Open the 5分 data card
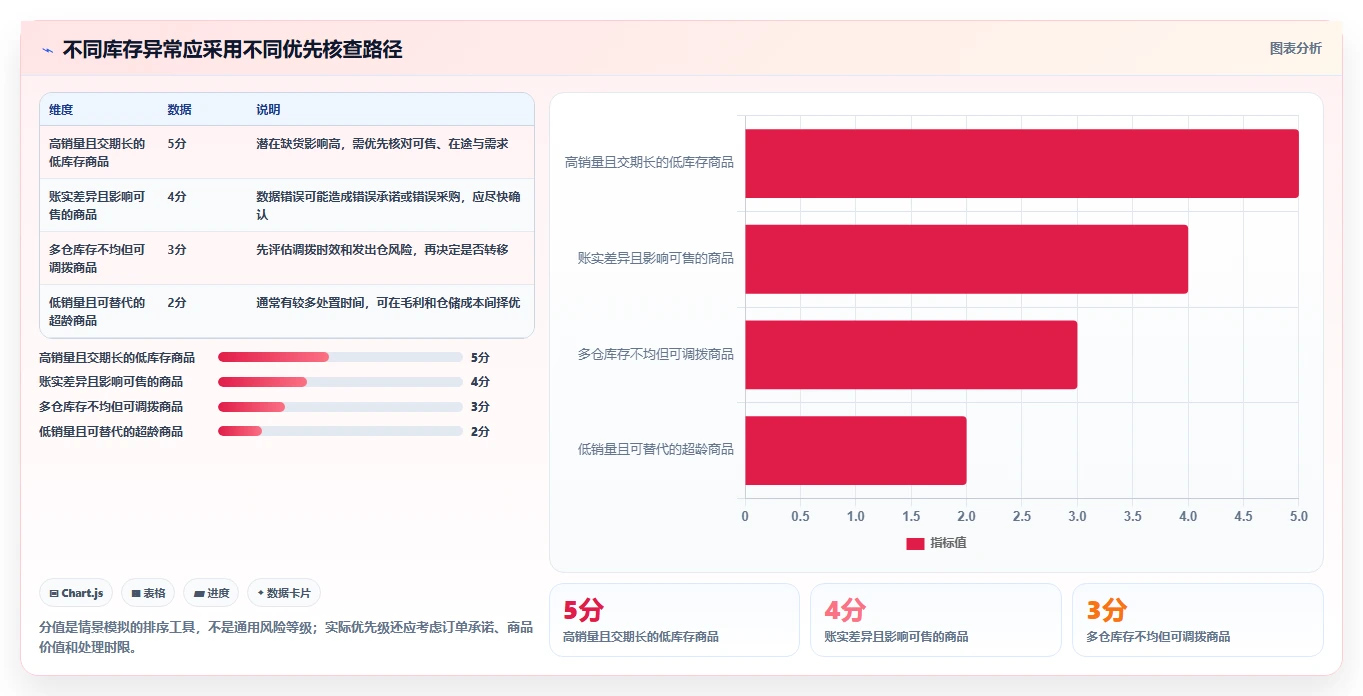This screenshot has height=696, width=1363. [674, 620]
